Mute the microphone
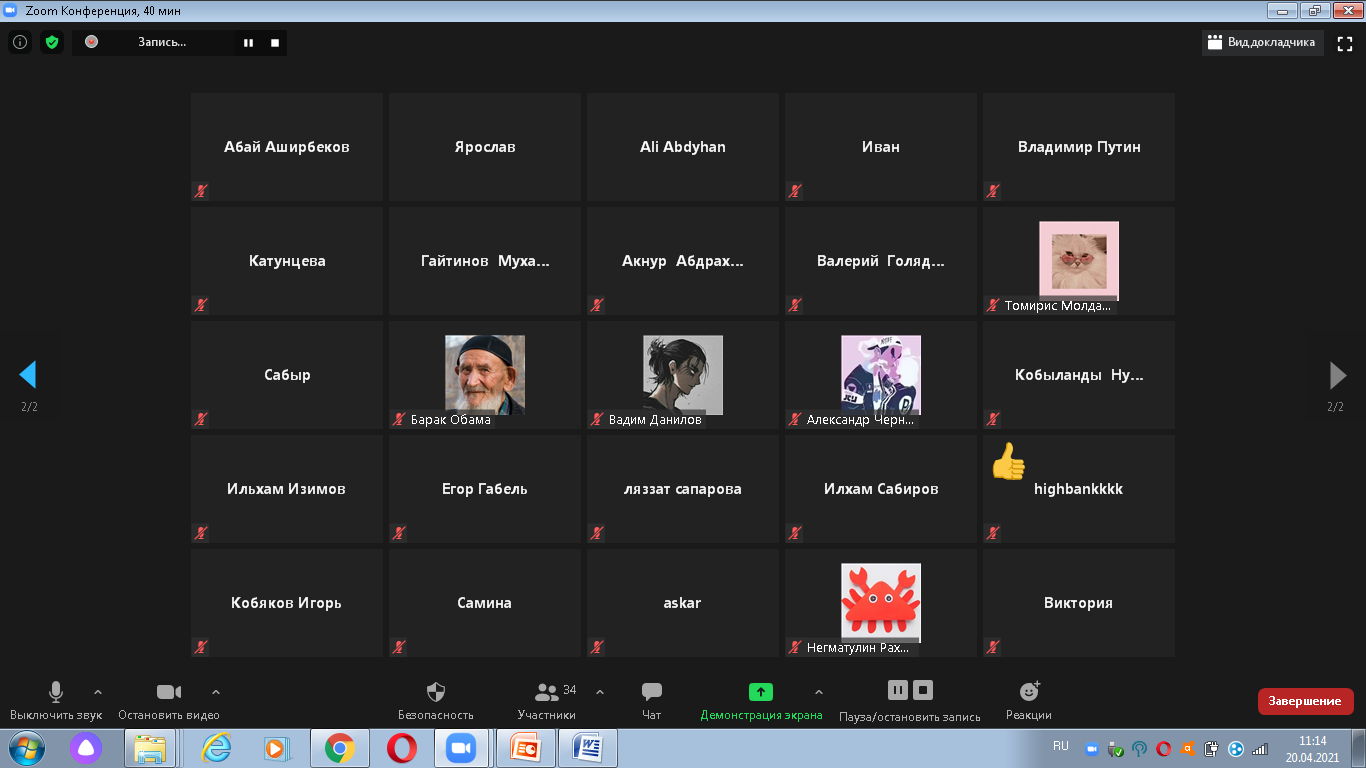 (56, 692)
